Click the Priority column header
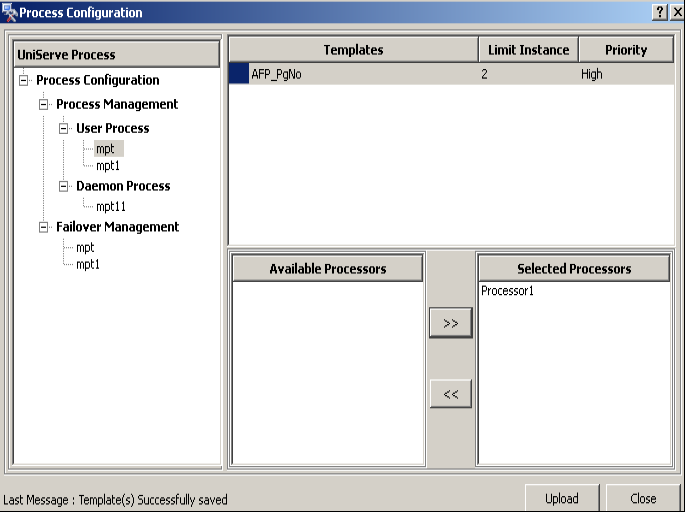Image resolution: width=685 pixels, height=512 pixels. tap(625, 50)
